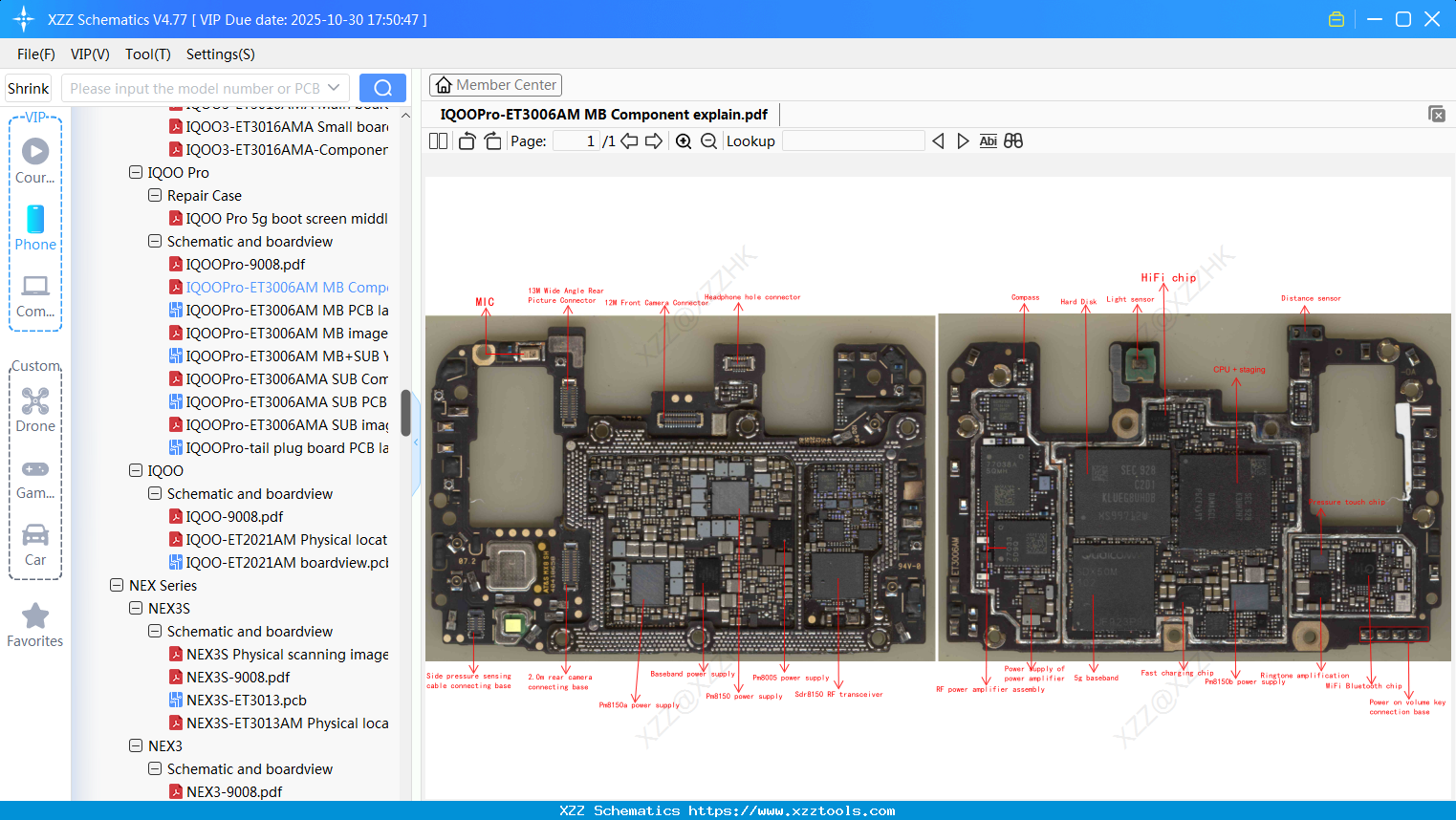Zoom in on the board image

click(x=684, y=140)
